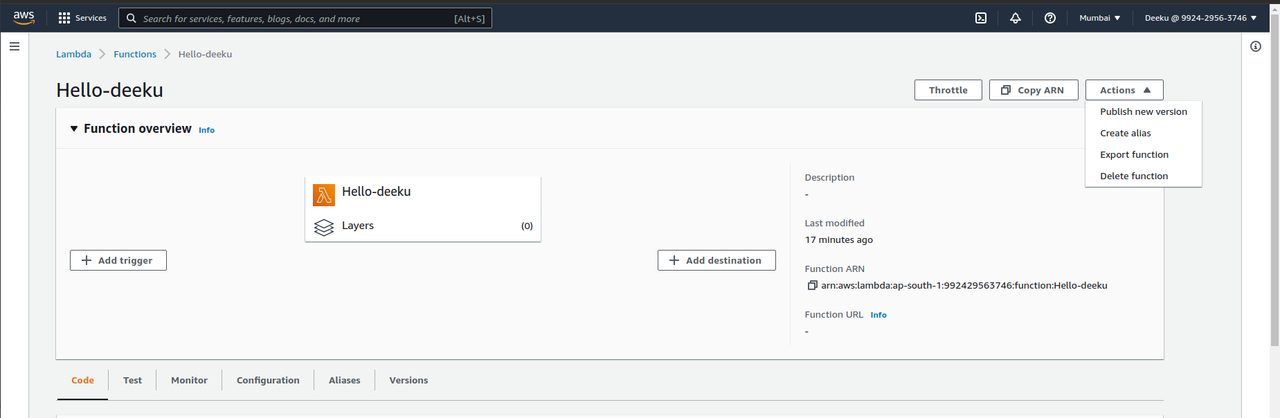Go to Functions breadcrumb link
This screenshot has height=418, width=1280.
(135, 54)
